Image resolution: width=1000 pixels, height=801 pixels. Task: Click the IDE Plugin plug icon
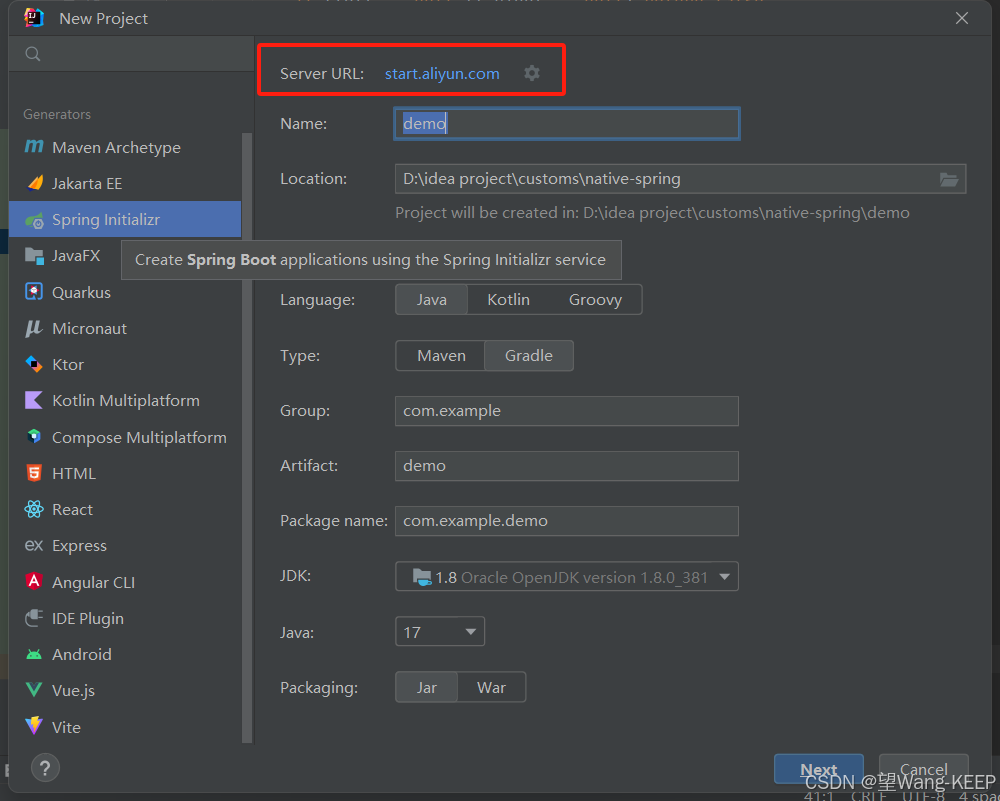[x=34, y=618]
